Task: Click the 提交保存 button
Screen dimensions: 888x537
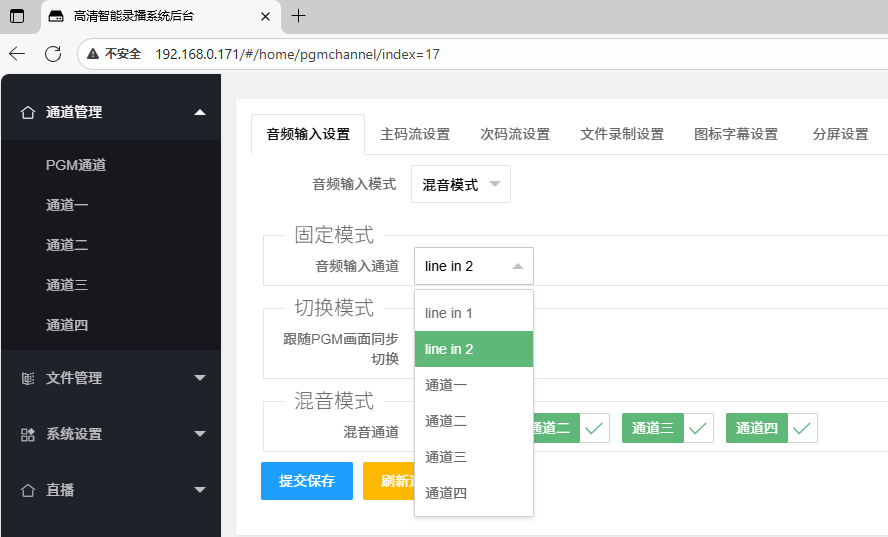Action: [x=307, y=481]
